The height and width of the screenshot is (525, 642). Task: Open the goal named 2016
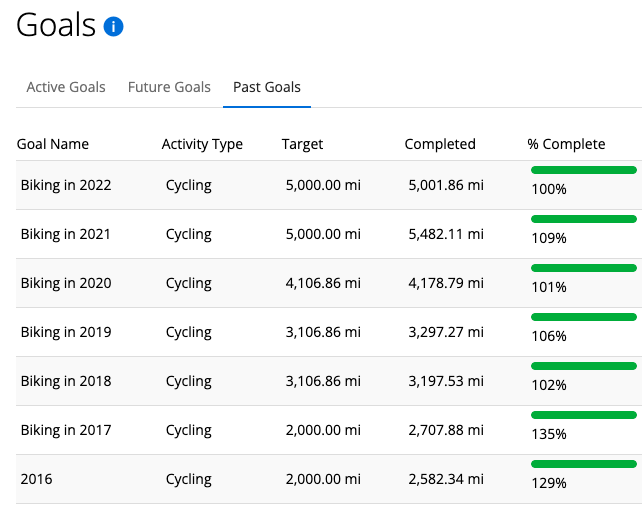[36, 479]
